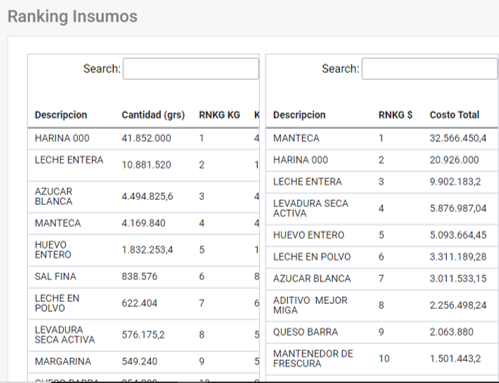This screenshot has width=499, height=383.
Task: Select QUESO BARRA in the right table
Action: click(x=306, y=332)
